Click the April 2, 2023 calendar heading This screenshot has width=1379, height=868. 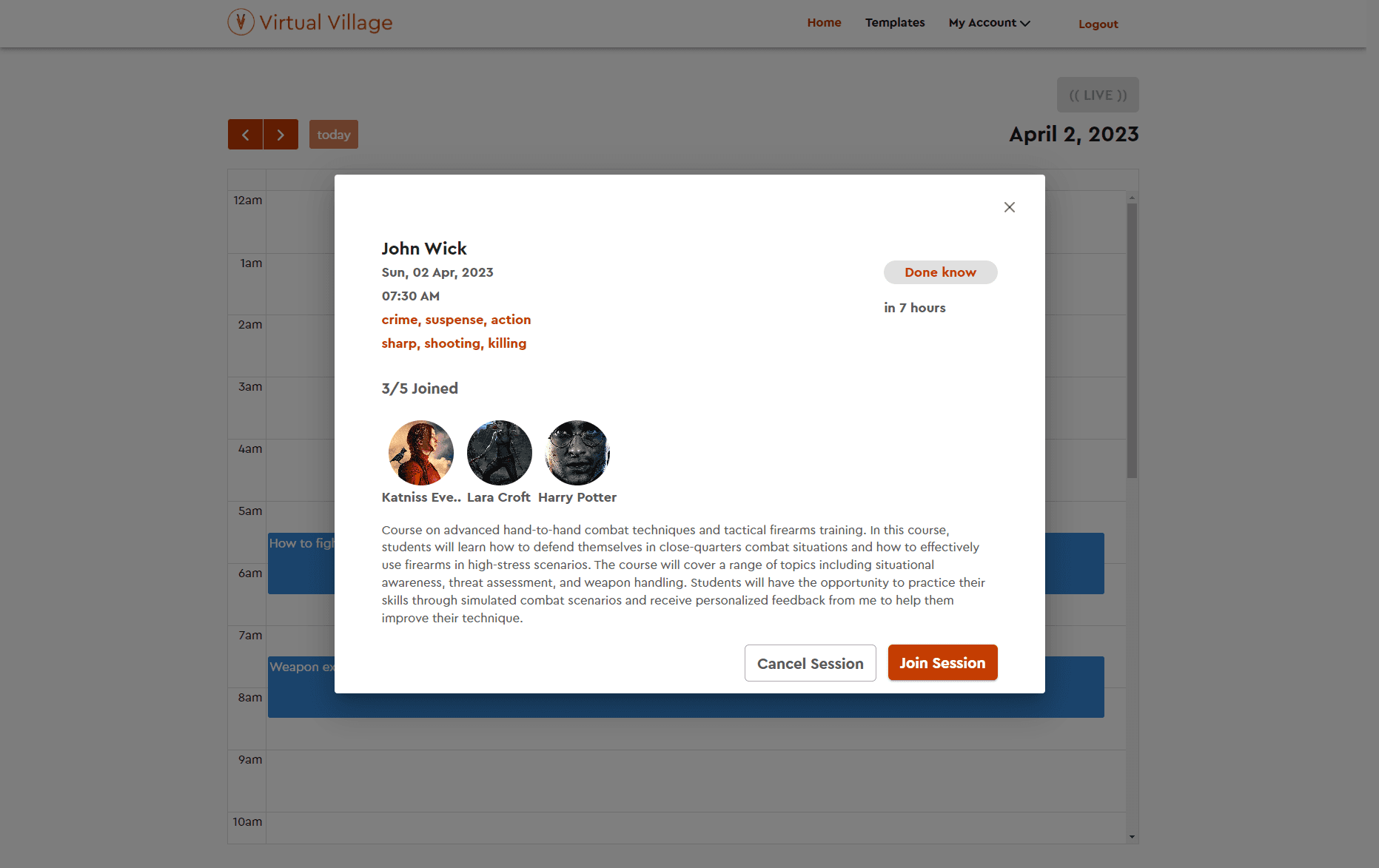[x=1074, y=135]
